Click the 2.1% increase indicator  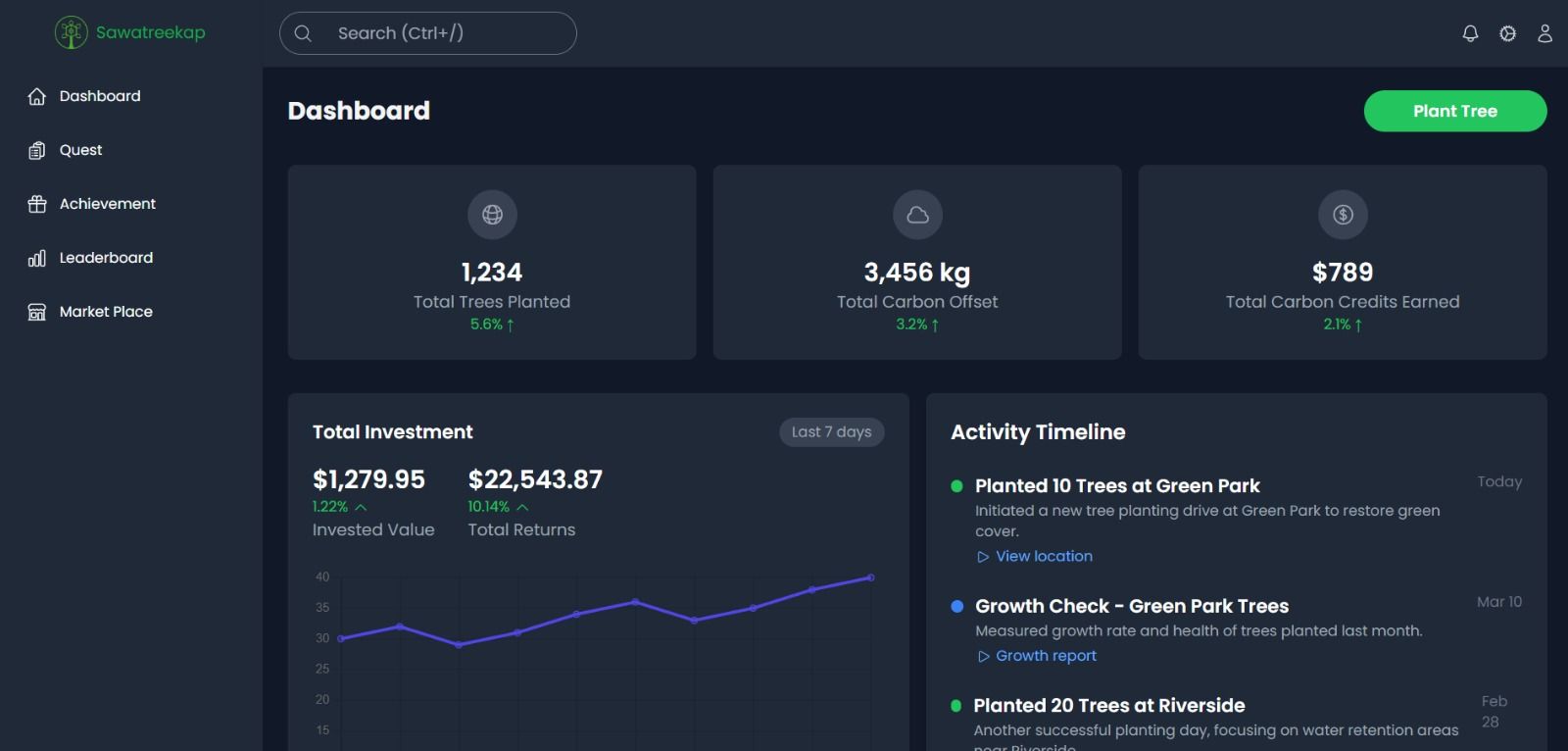[x=1343, y=325]
